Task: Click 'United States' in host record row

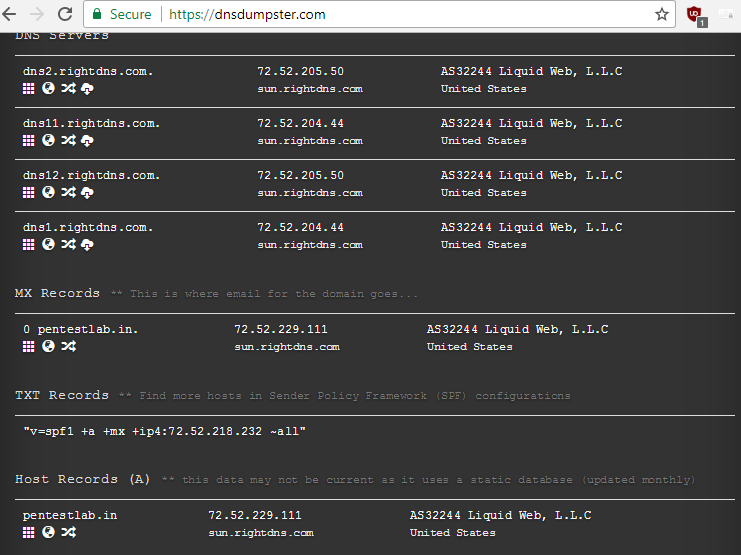Action: point(453,533)
